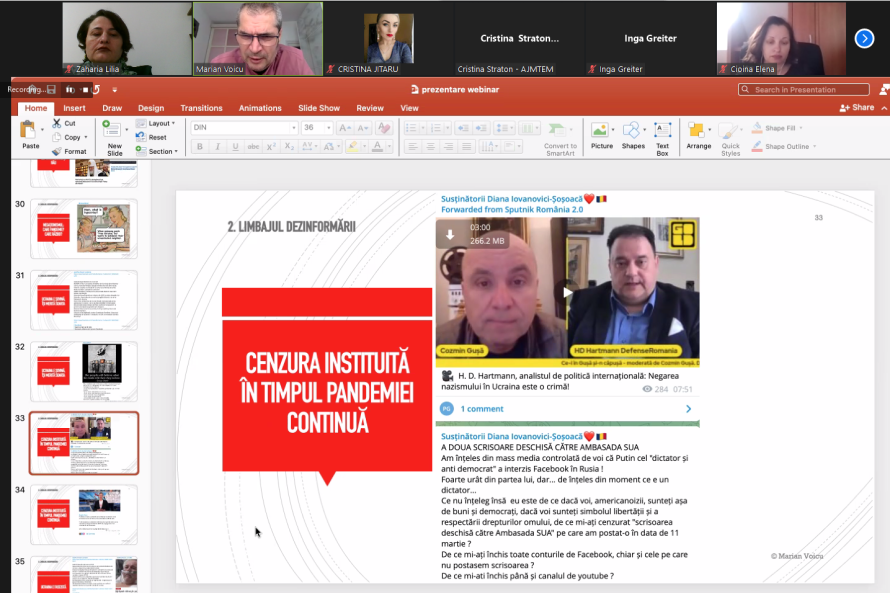Click the yellow text highlight color button
The height and width of the screenshot is (593, 890).
(351, 146)
